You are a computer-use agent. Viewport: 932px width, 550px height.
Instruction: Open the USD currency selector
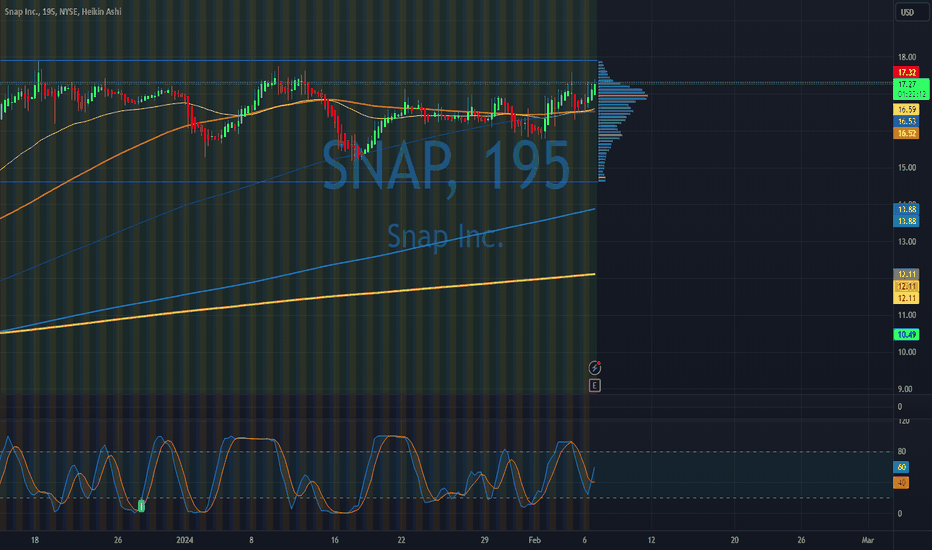coord(911,12)
